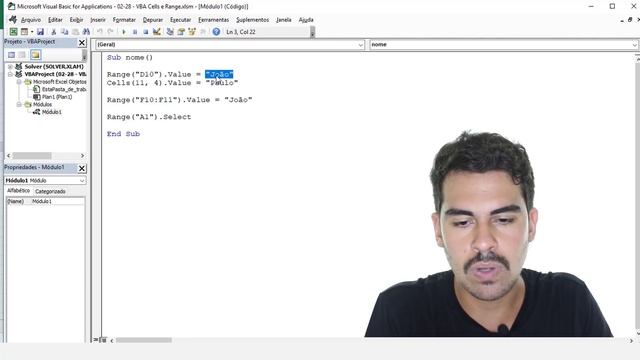This screenshot has height=360, width=640.
Task: Click View Object icon in Project panel
Action: point(22,55)
